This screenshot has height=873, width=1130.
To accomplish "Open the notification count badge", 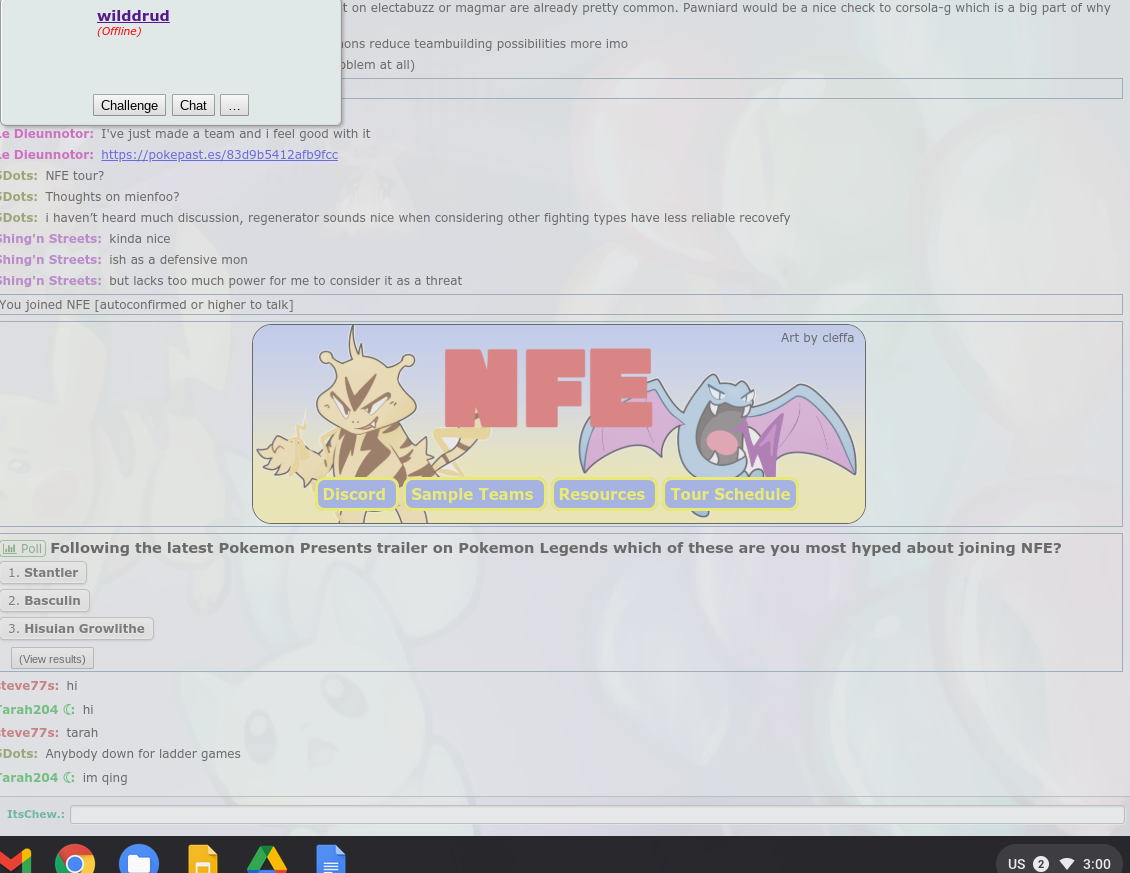I will tap(1041, 864).
